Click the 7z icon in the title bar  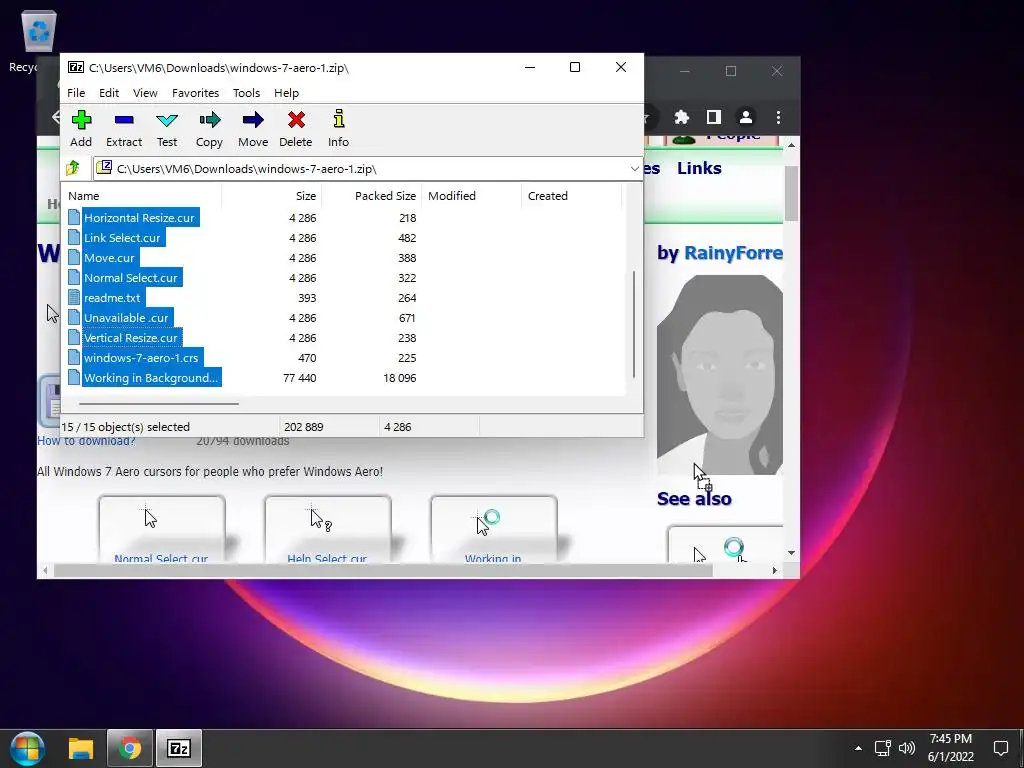(x=76, y=67)
